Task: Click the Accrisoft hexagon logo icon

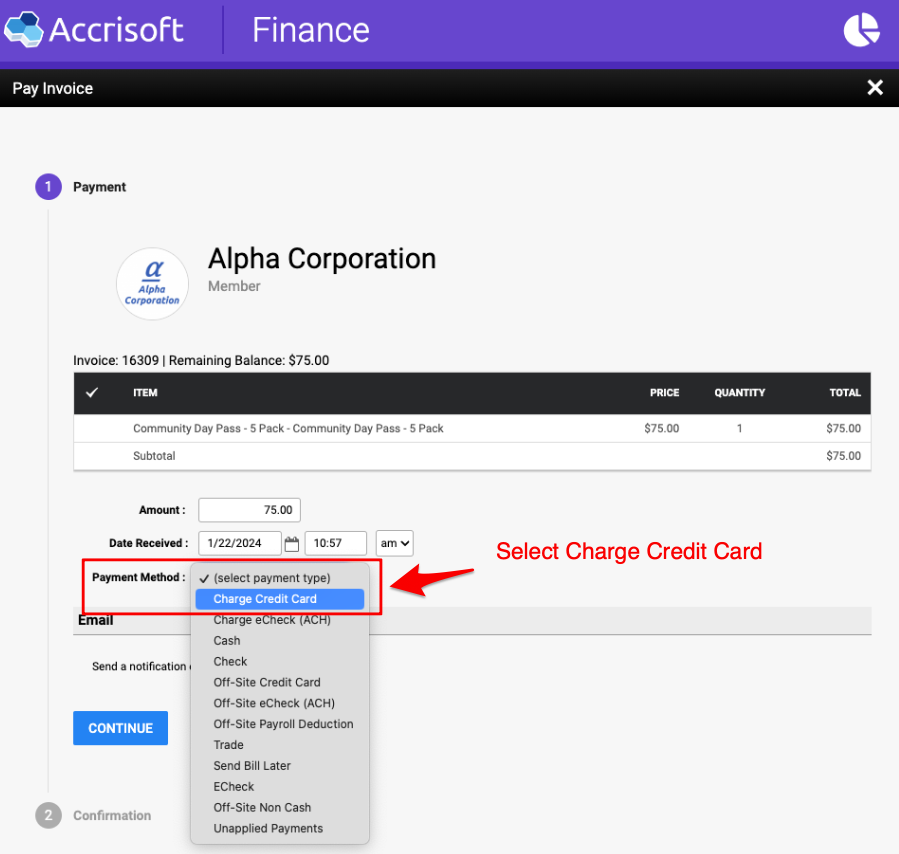Action: click(x=24, y=30)
